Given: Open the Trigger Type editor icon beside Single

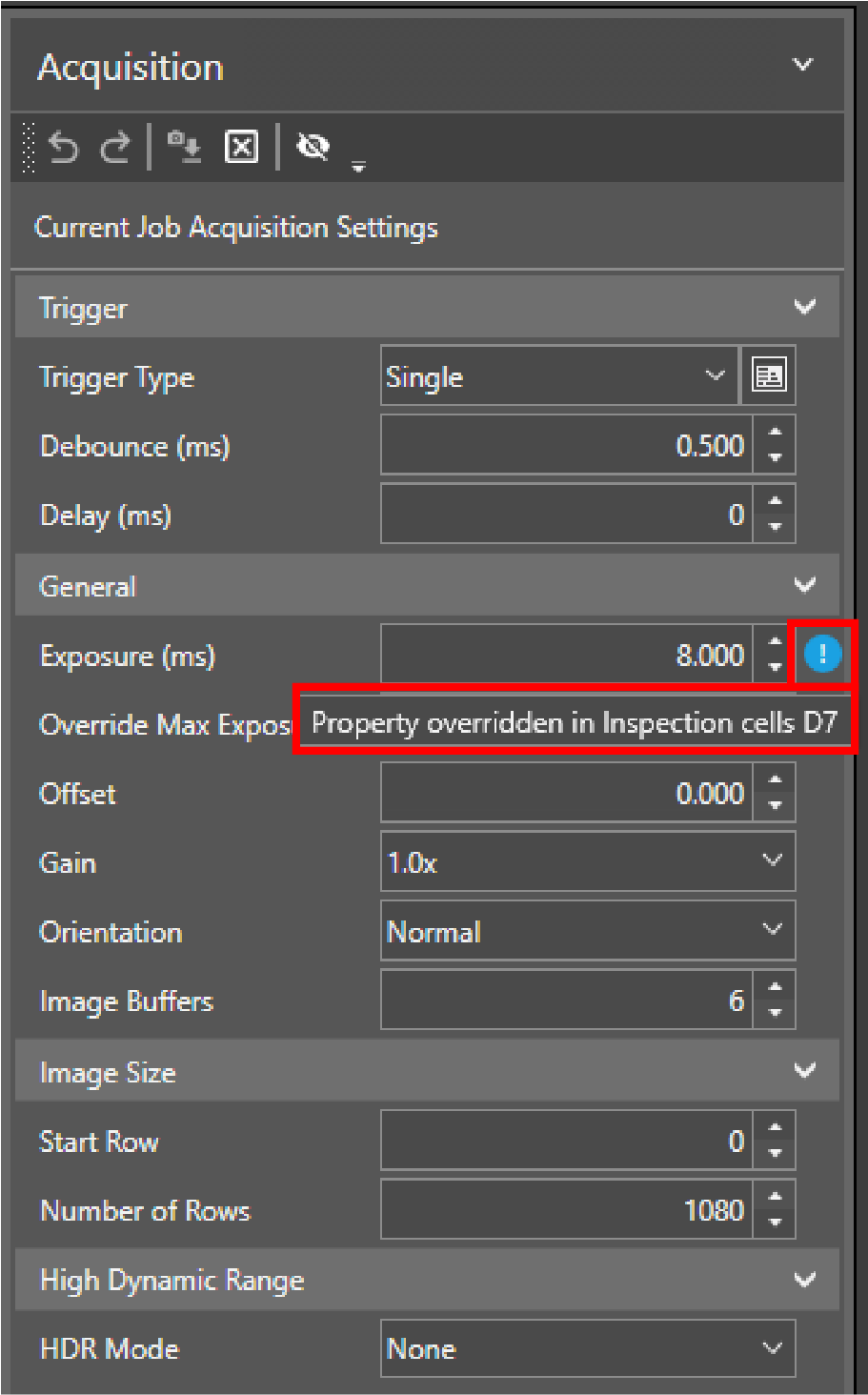Looking at the screenshot, I should (768, 375).
